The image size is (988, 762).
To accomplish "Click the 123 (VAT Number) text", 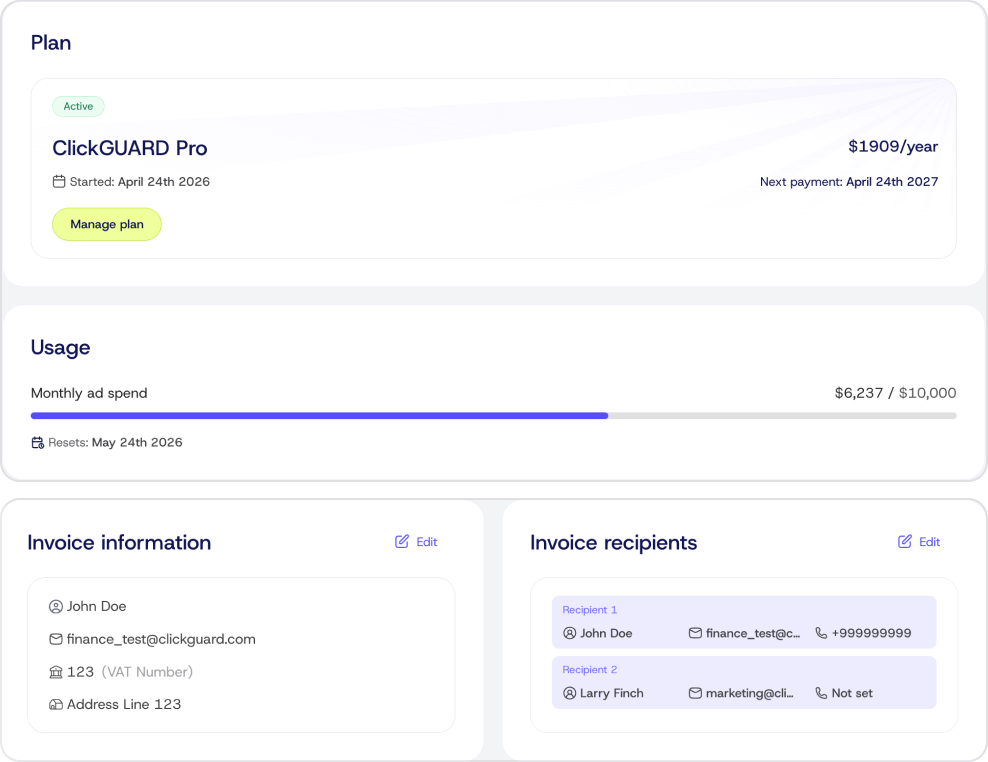I will pos(130,672).
